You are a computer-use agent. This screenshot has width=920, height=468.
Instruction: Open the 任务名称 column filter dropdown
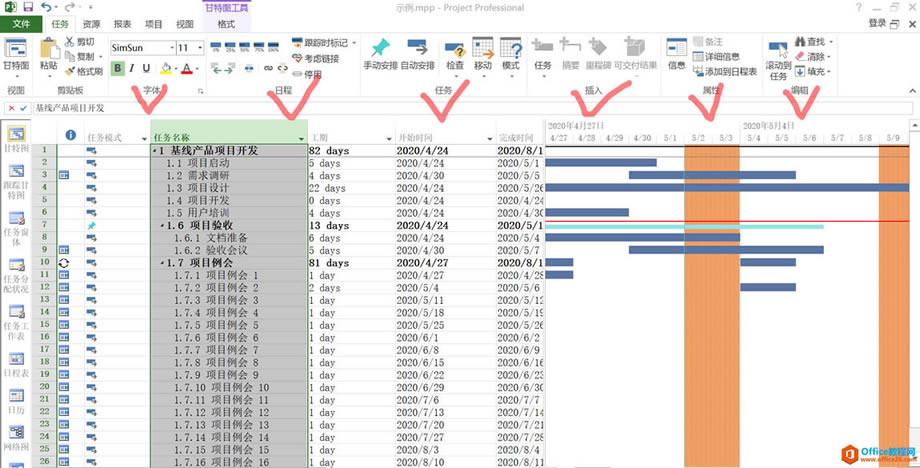pos(301,137)
